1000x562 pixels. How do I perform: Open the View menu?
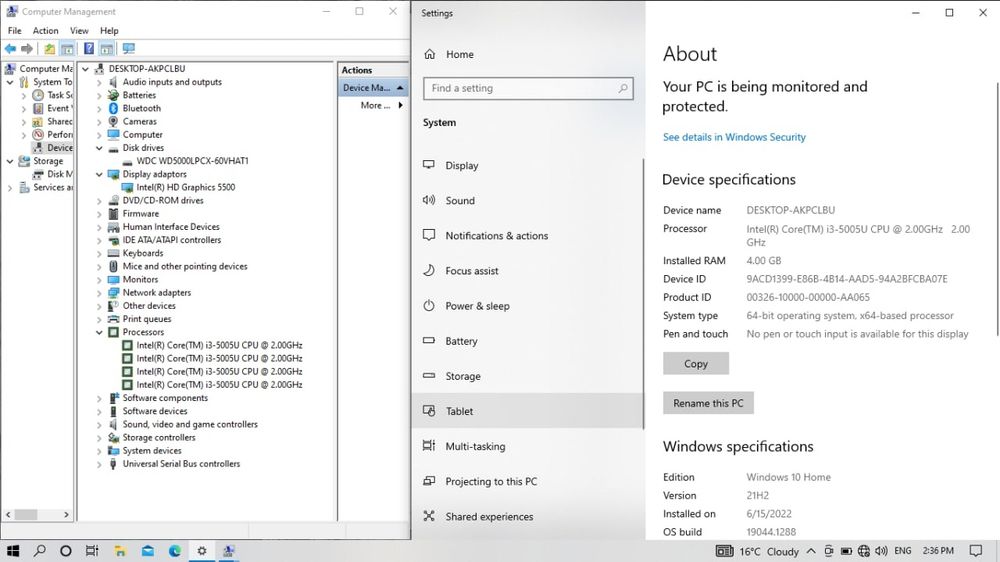pyautogui.click(x=79, y=31)
